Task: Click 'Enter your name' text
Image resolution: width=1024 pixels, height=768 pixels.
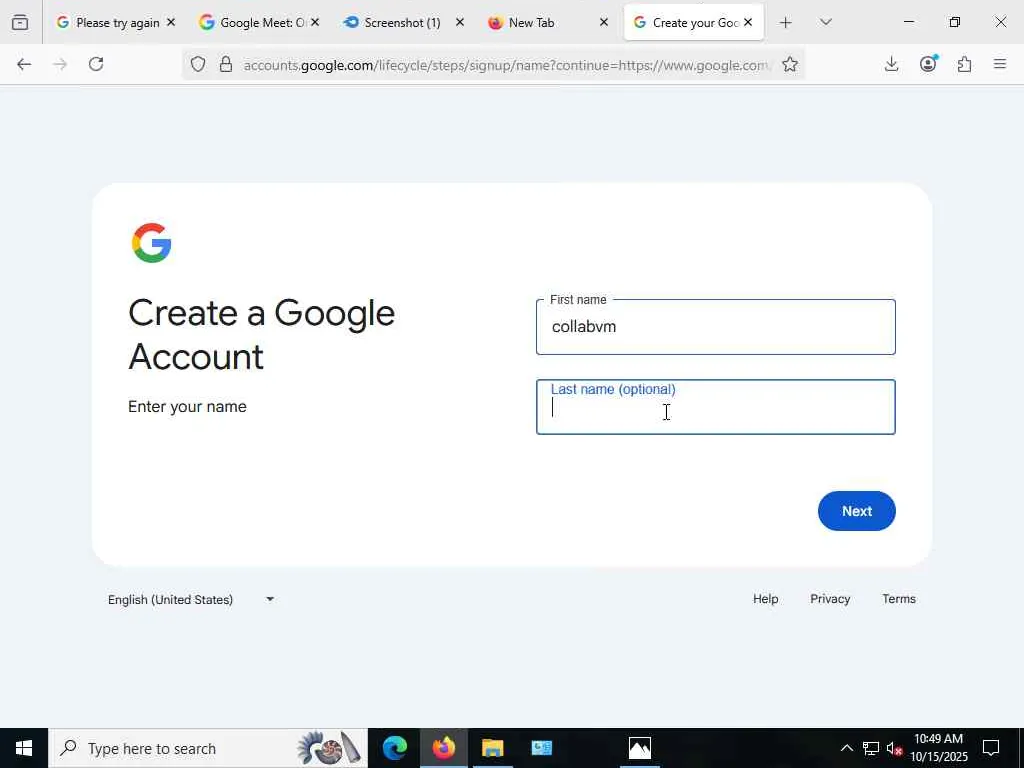Action: [187, 406]
